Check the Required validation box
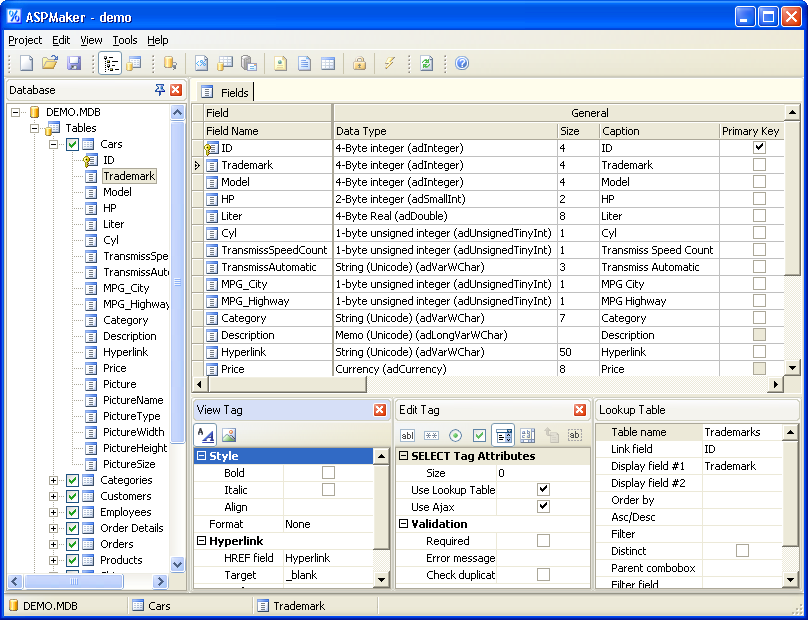 point(543,540)
